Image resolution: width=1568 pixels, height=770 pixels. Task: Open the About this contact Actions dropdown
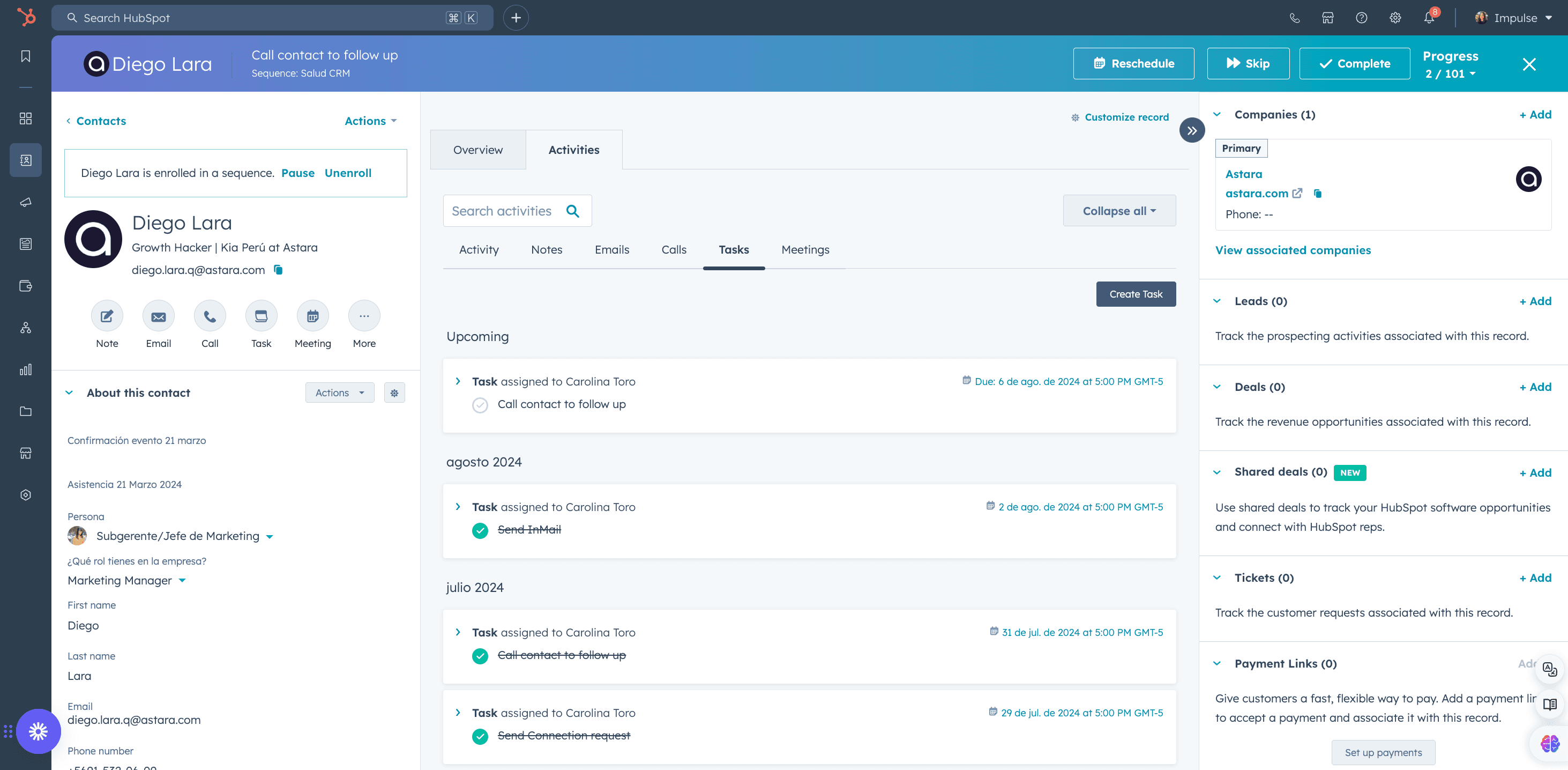pos(340,393)
